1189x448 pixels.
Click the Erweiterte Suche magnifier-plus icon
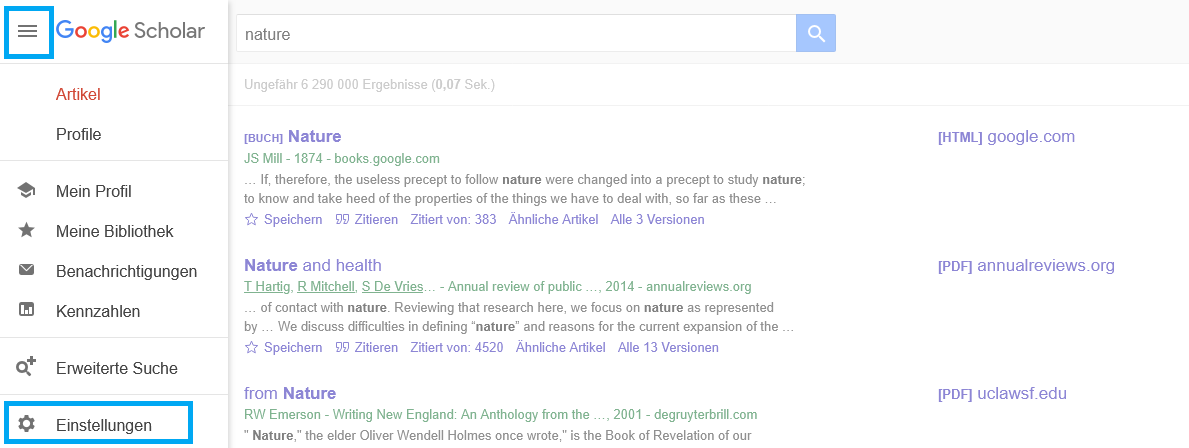27,368
